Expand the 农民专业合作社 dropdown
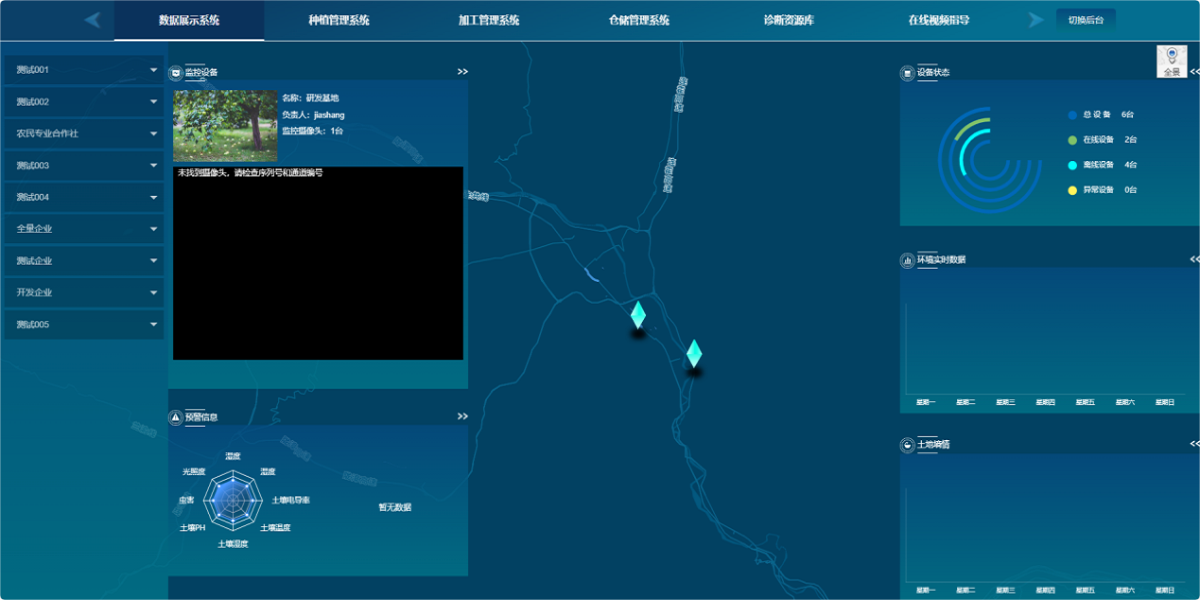This screenshot has height=600, width=1200. 84,134
